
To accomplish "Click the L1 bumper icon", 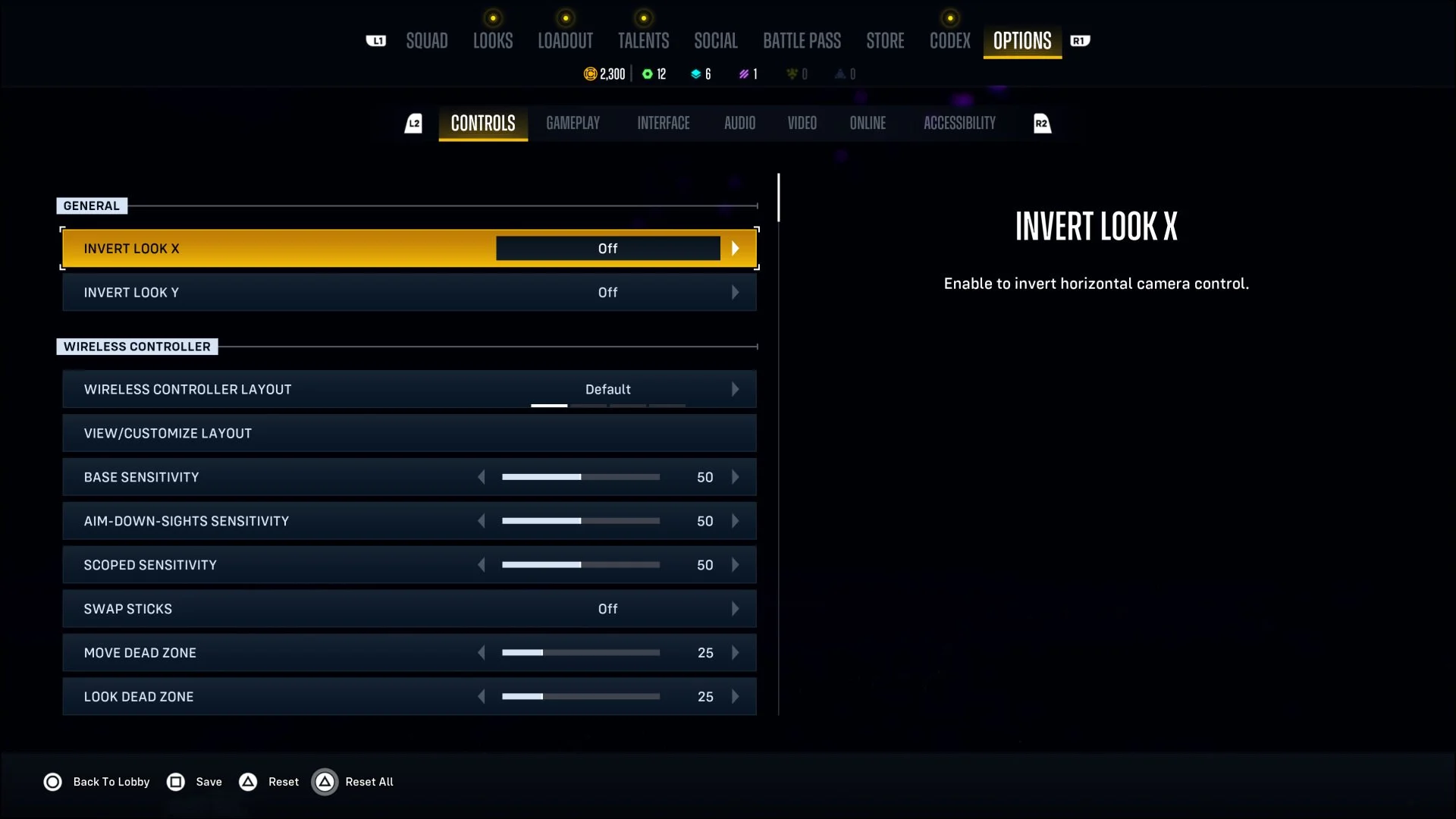I will pyautogui.click(x=376, y=41).
